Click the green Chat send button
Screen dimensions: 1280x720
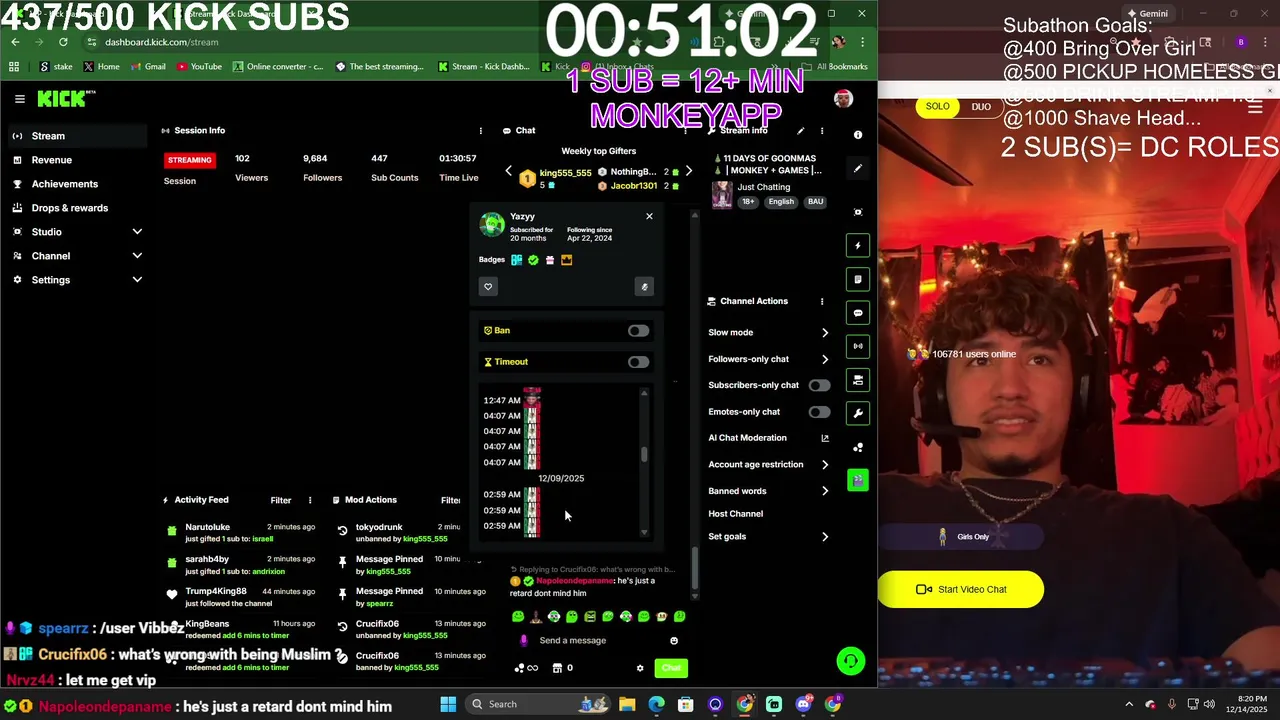671,668
